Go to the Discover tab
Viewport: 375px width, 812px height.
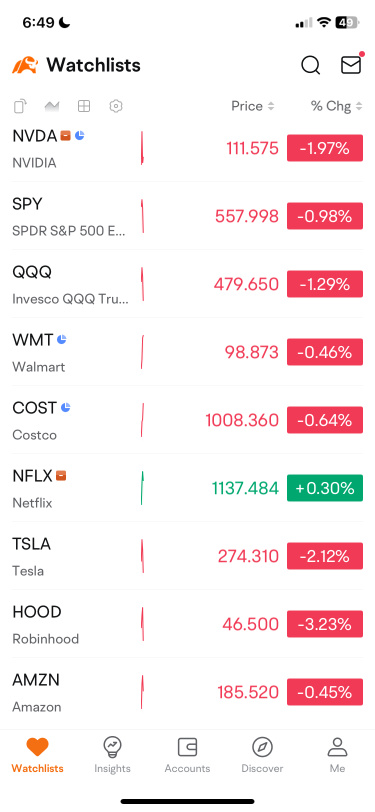pos(263,755)
